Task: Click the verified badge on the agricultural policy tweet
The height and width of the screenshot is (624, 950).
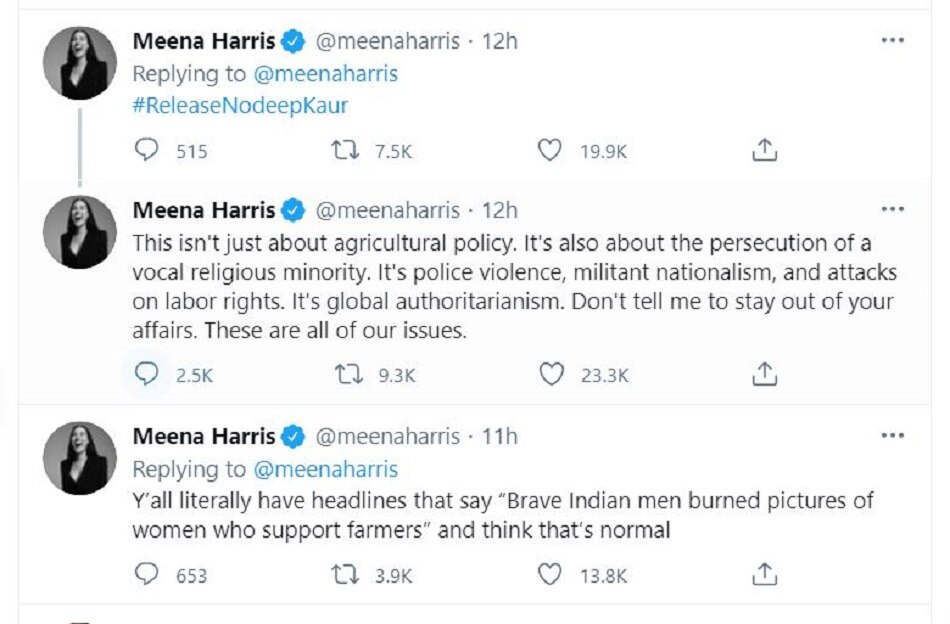Action: click(x=291, y=210)
